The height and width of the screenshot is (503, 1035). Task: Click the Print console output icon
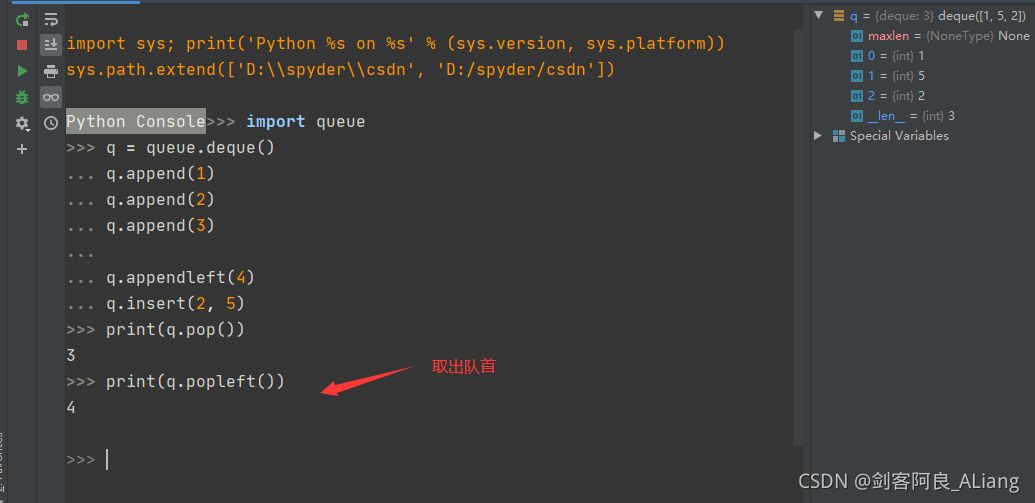pos(51,71)
